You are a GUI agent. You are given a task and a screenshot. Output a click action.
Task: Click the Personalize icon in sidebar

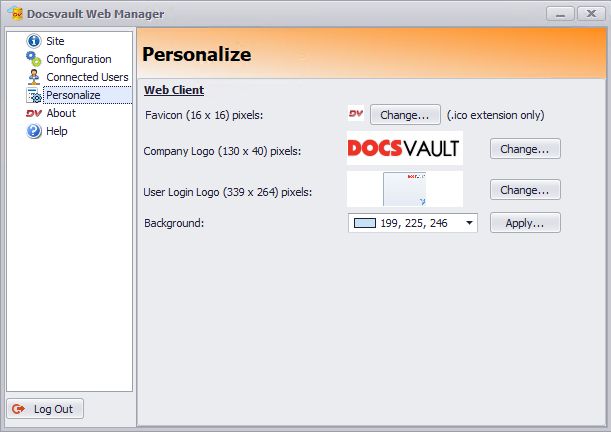[x=34, y=95]
